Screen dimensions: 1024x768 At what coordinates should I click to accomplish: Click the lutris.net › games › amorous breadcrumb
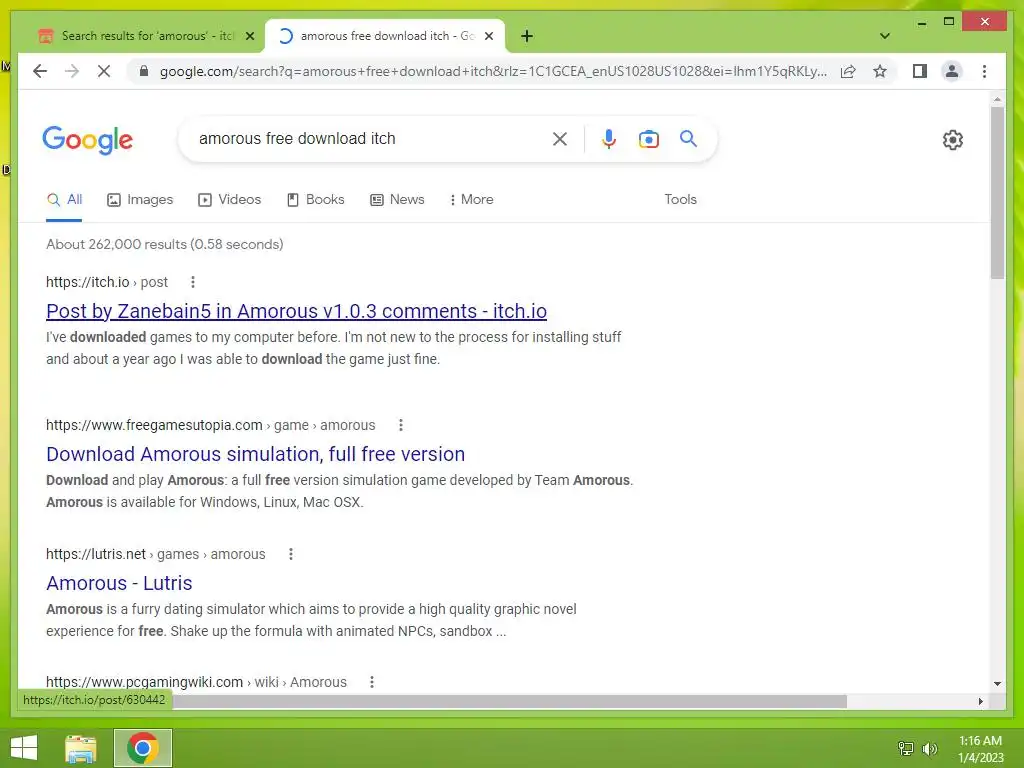tap(155, 554)
